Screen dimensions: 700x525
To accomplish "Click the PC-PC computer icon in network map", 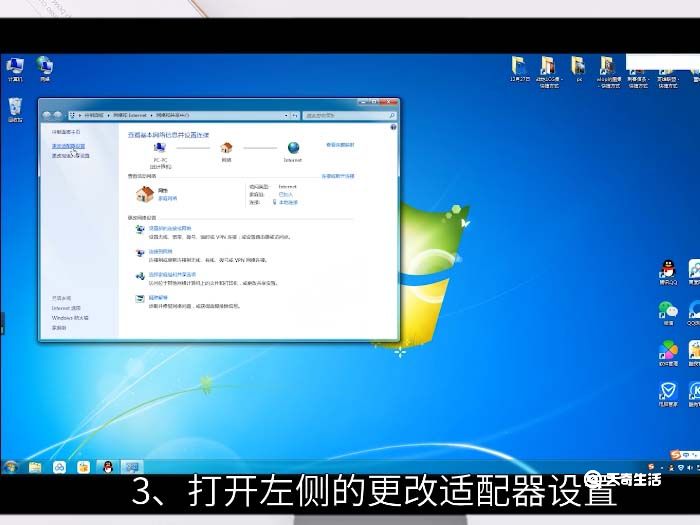I will pyautogui.click(x=159, y=147).
